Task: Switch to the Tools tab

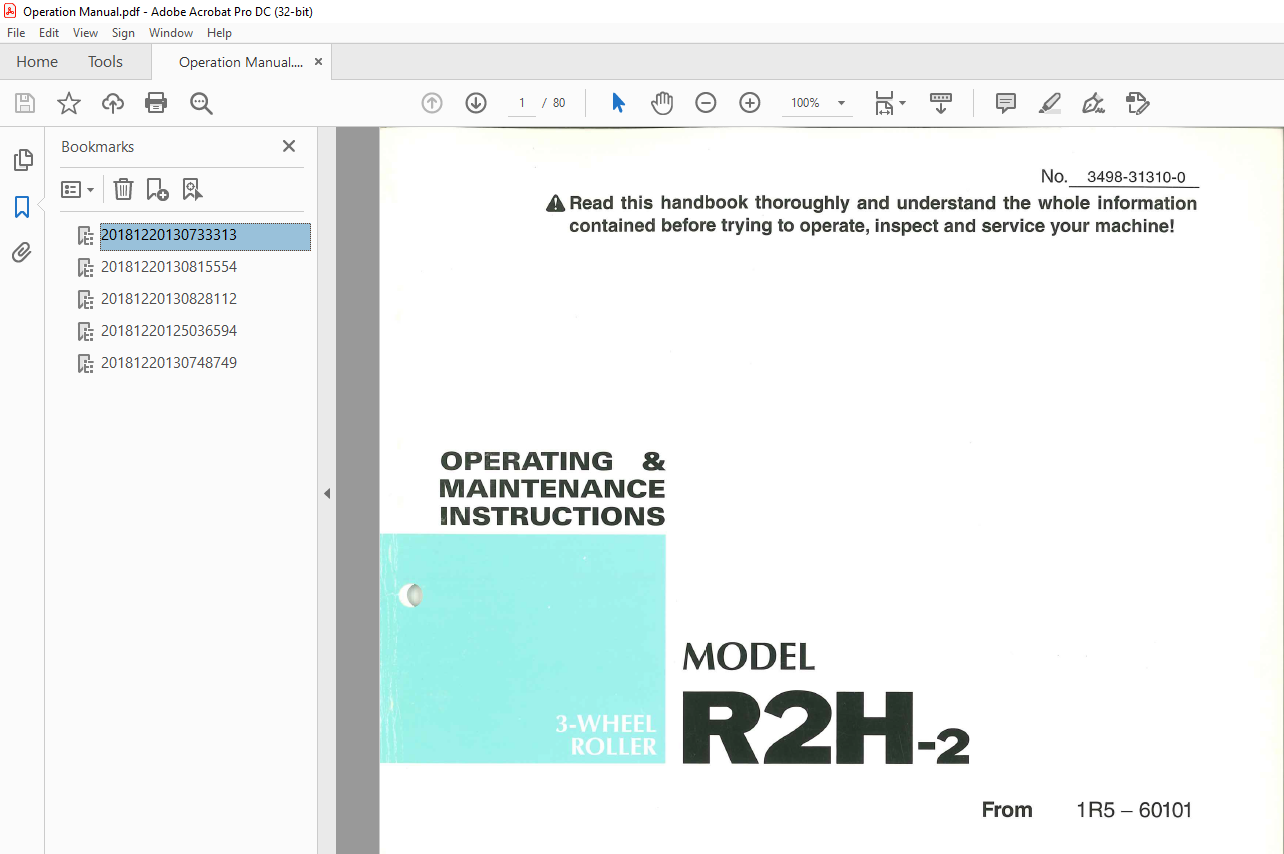Action: (x=105, y=62)
